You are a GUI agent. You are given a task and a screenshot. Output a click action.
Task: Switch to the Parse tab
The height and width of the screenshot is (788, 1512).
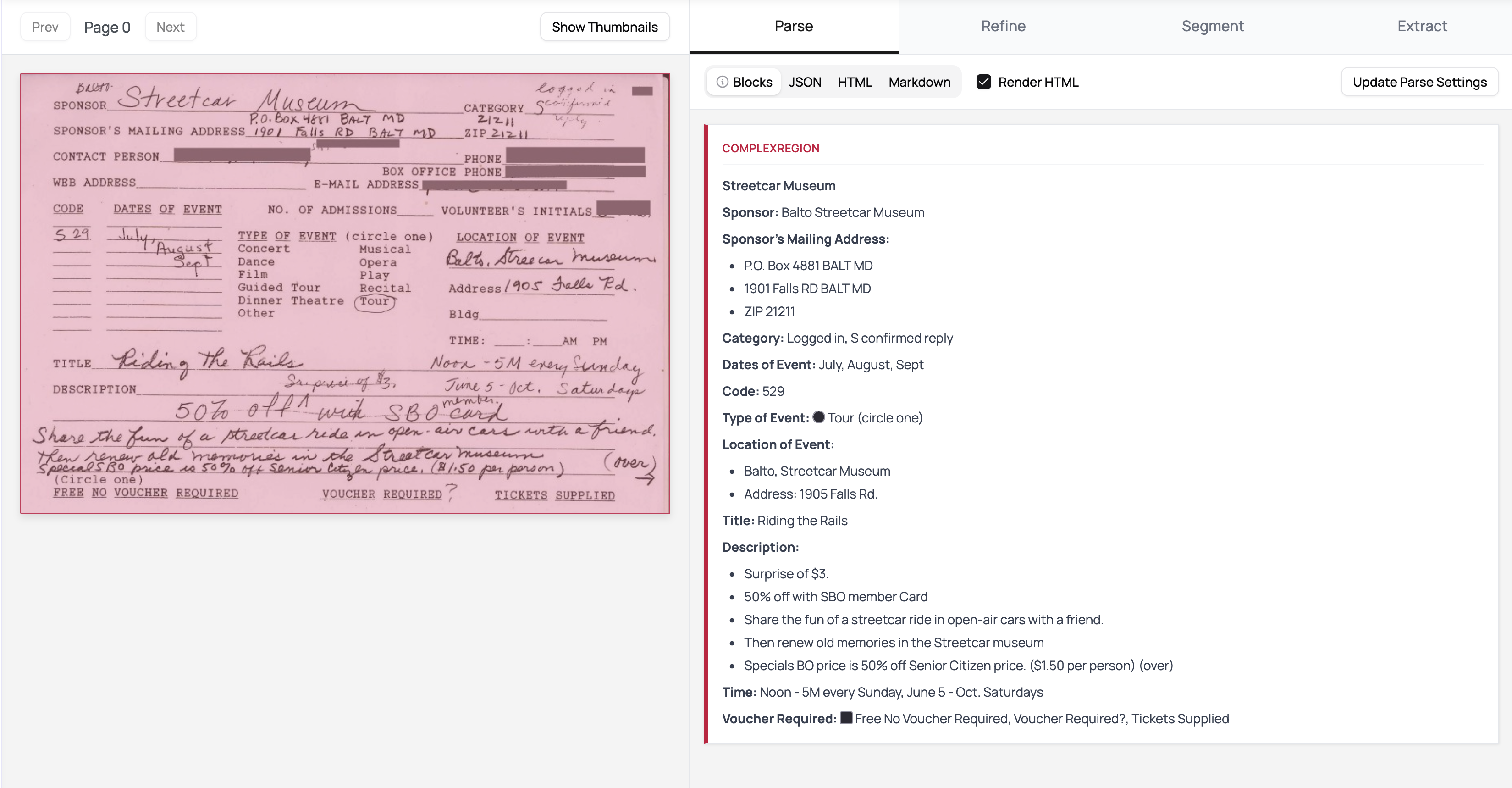tap(794, 27)
